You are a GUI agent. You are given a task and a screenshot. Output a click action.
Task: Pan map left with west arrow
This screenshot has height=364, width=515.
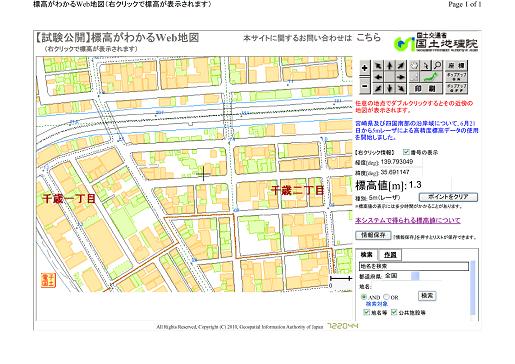(x=378, y=77)
